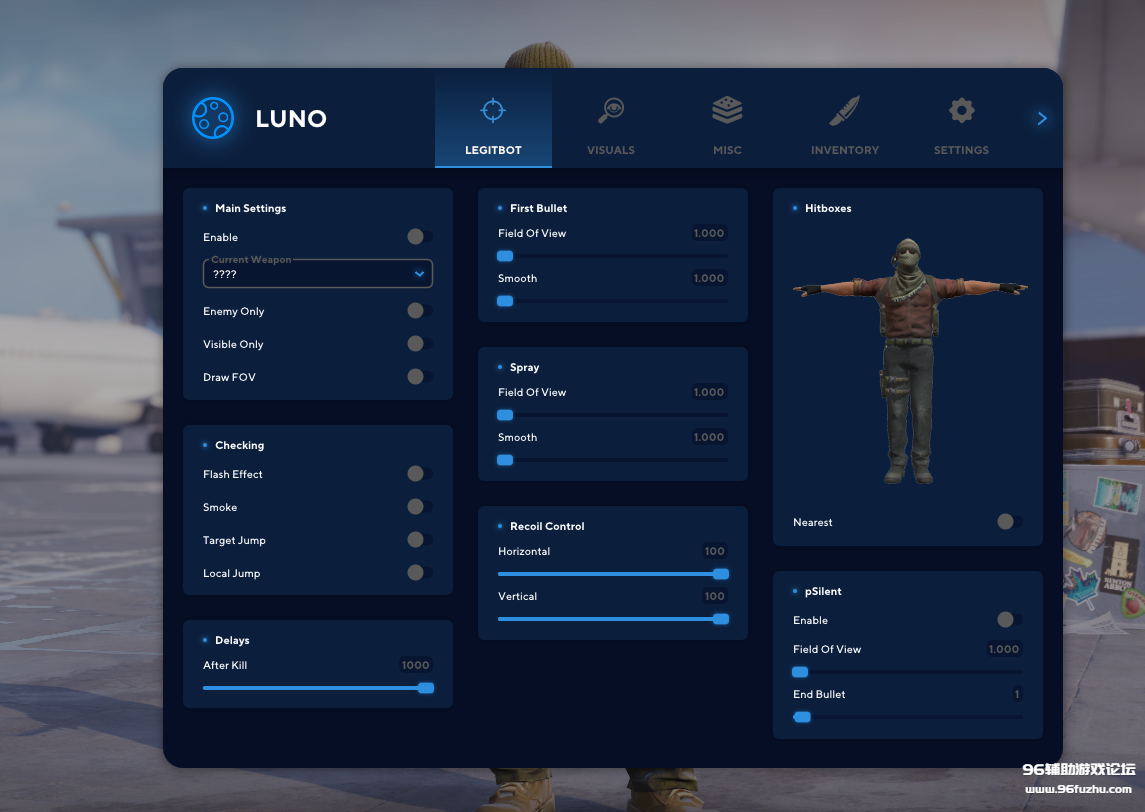Image resolution: width=1145 pixels, height=812 pixels.
Task: Toggle the Main Settings Enable switch
Action: 418,237
